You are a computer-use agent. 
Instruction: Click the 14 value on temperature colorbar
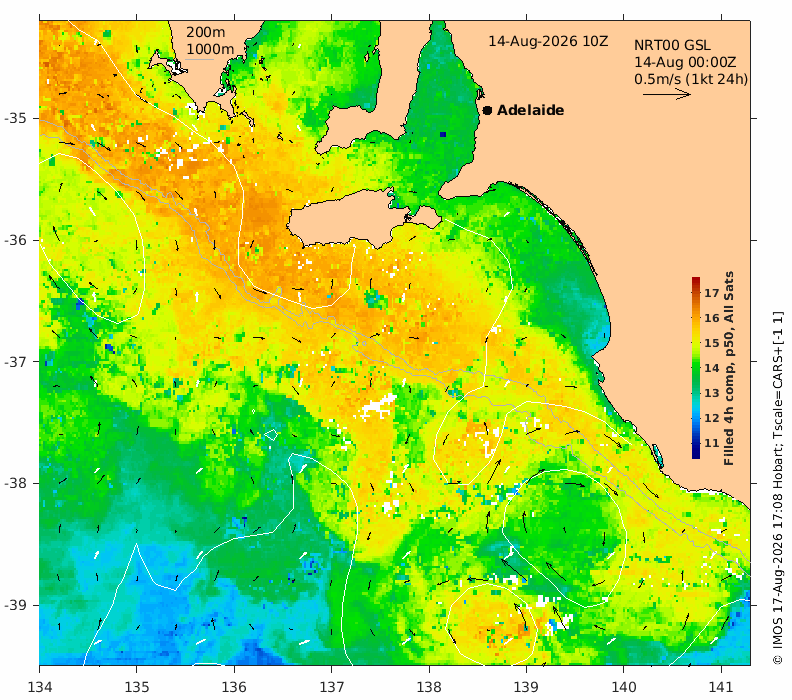pos(712,368)
